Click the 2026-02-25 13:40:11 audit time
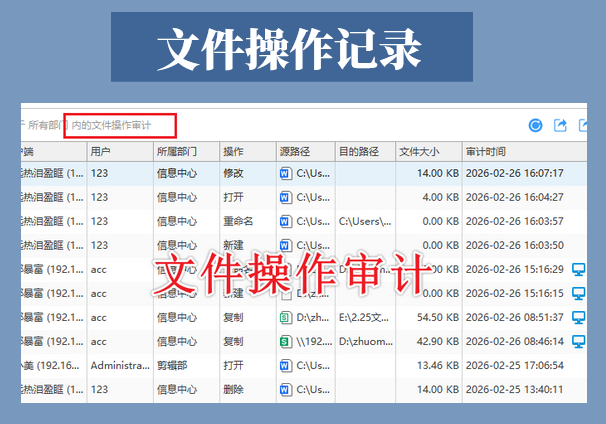 pos(514,389)
